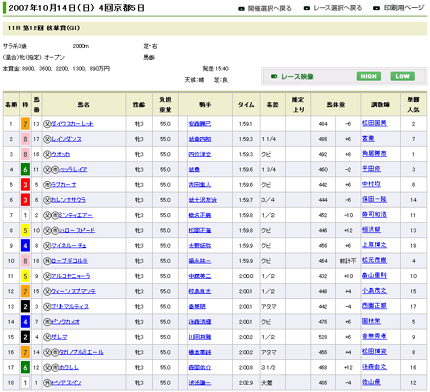Screen dimensions: 430x392
Task: Open the 印刷用ページ printable page link
Action: pyautogui.click(x=404, y=8)
